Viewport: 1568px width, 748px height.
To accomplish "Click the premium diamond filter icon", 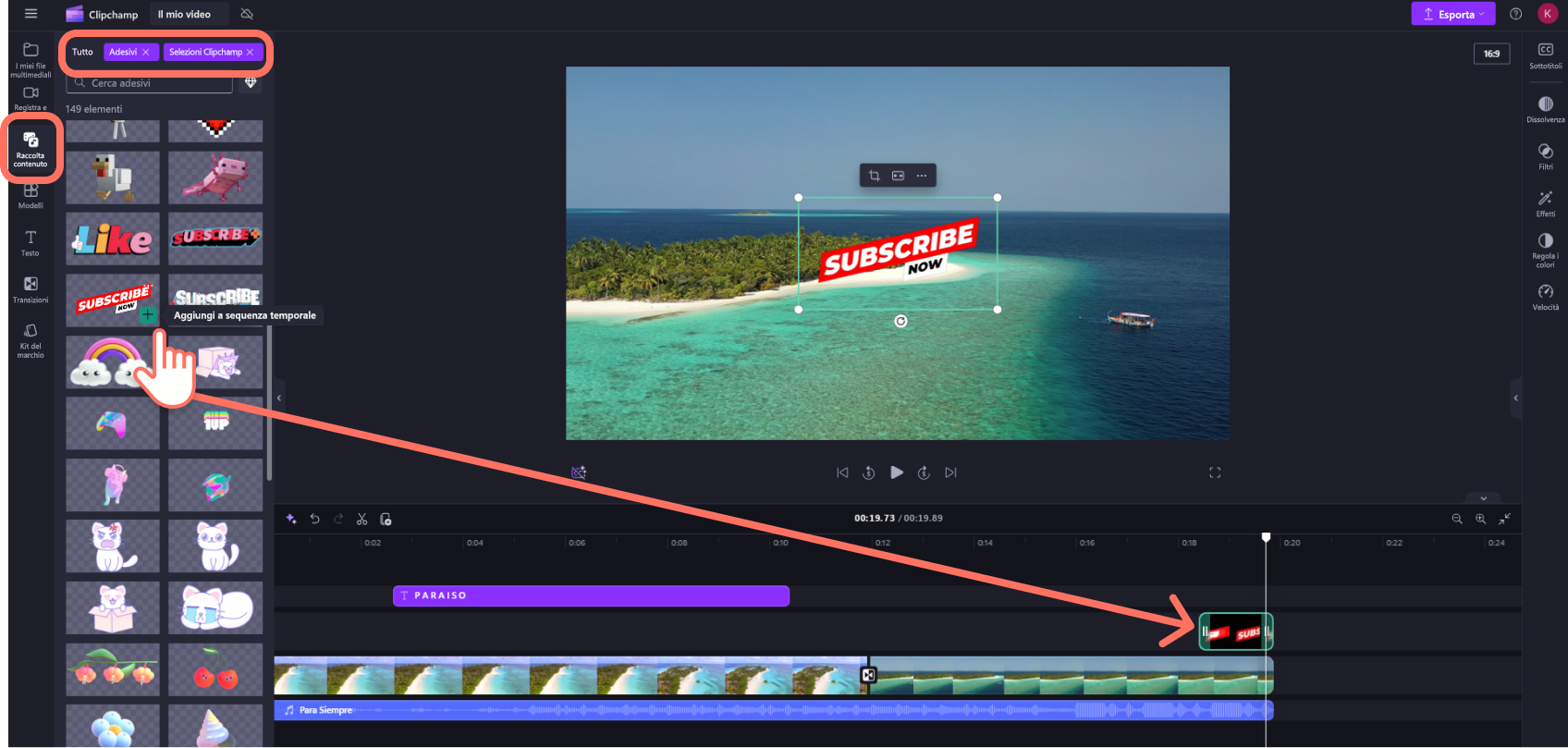I will 251,83.
